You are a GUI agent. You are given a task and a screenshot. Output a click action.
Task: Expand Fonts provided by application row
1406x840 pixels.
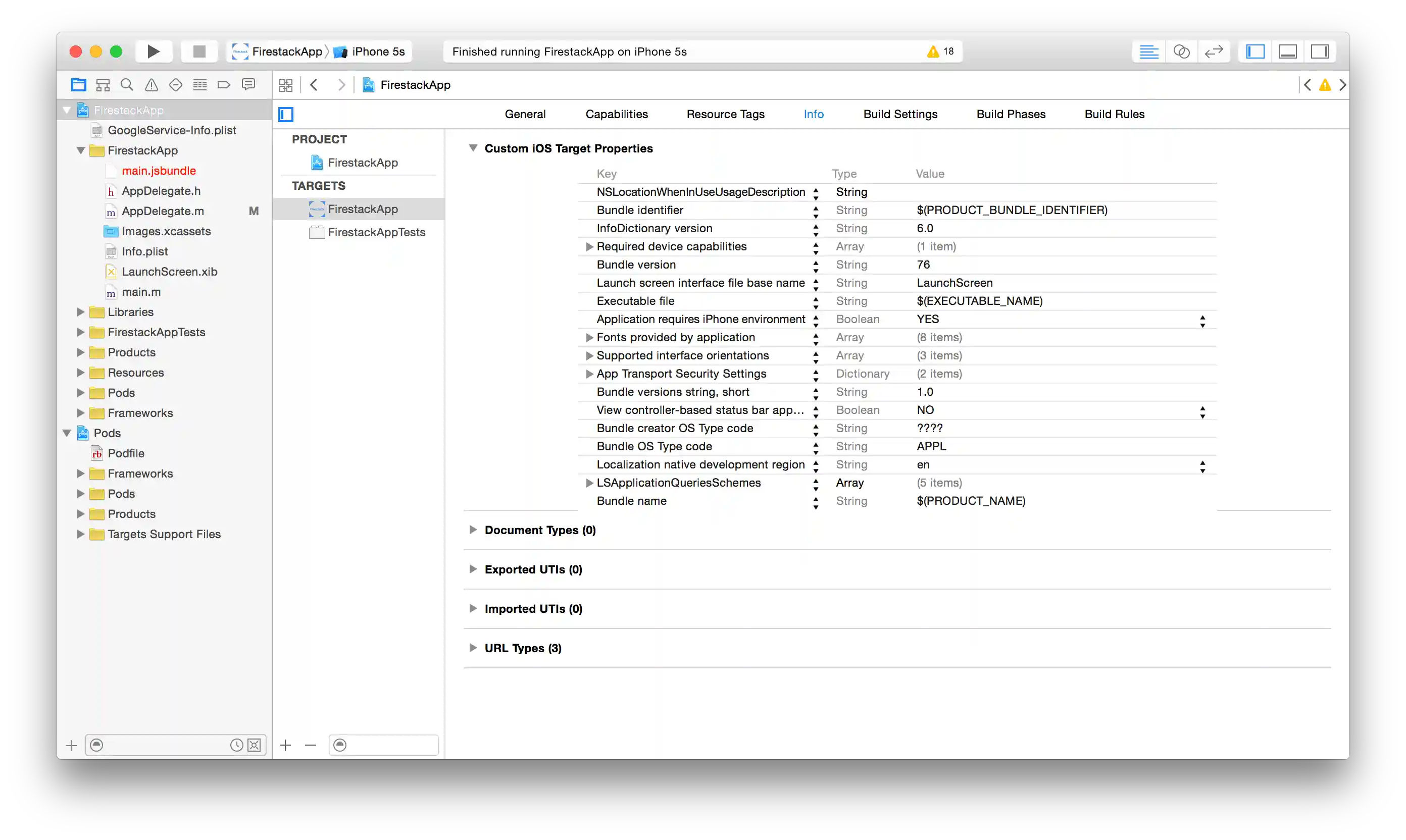click(589, 337)
